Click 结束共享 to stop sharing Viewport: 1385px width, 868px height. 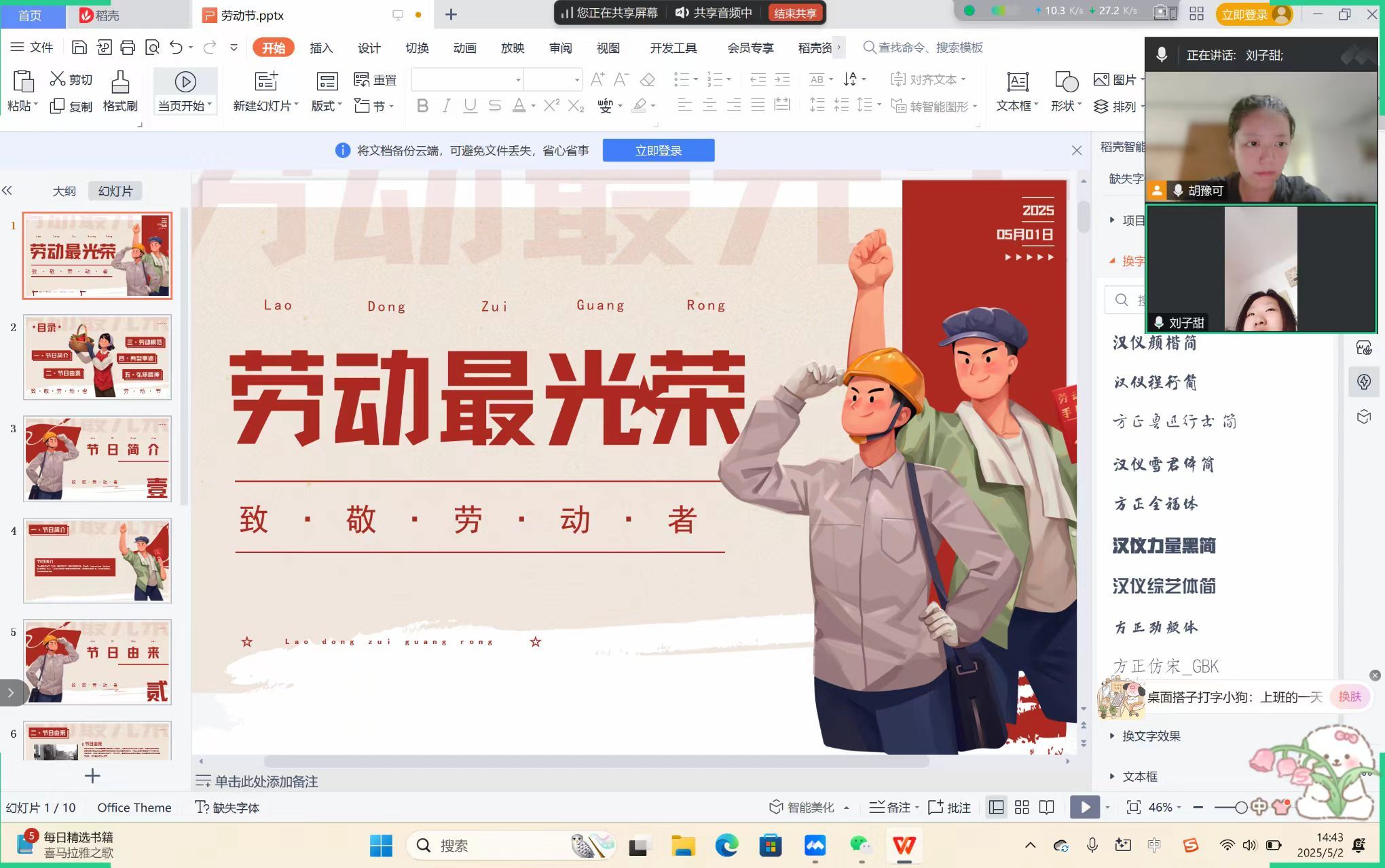tap(794, 14)
